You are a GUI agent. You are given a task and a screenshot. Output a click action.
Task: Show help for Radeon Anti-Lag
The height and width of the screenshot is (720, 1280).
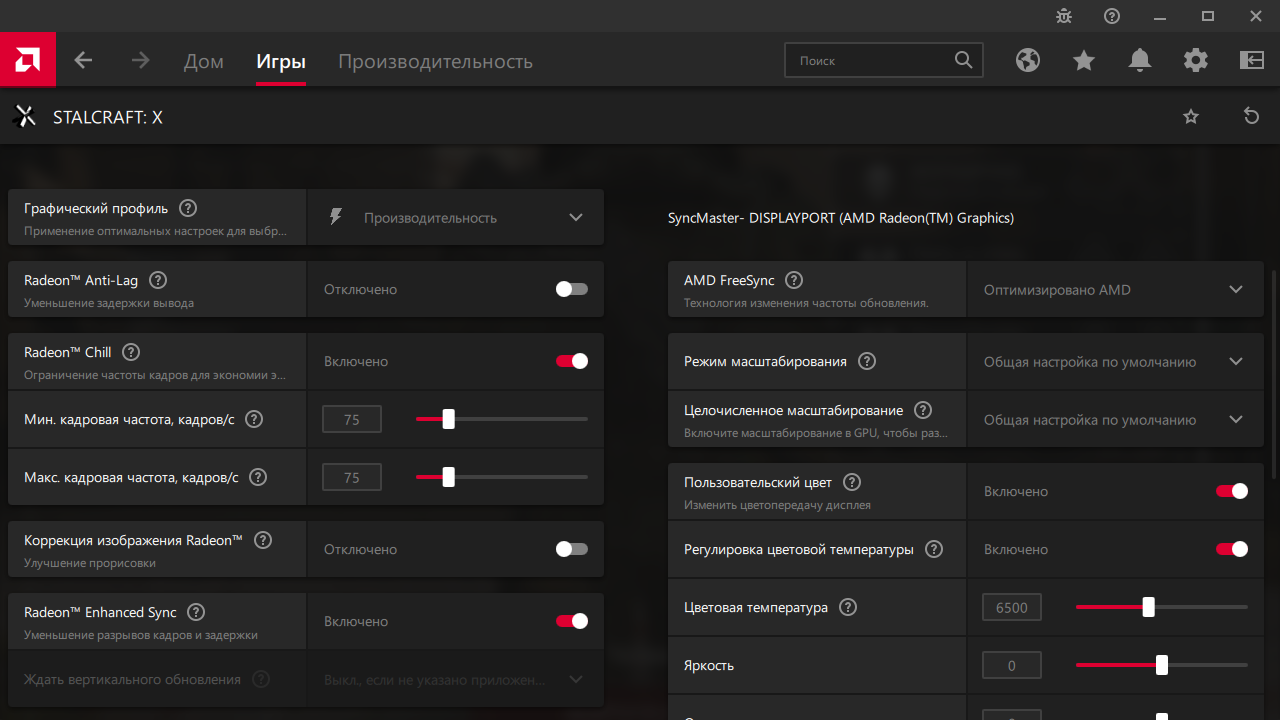158,280
